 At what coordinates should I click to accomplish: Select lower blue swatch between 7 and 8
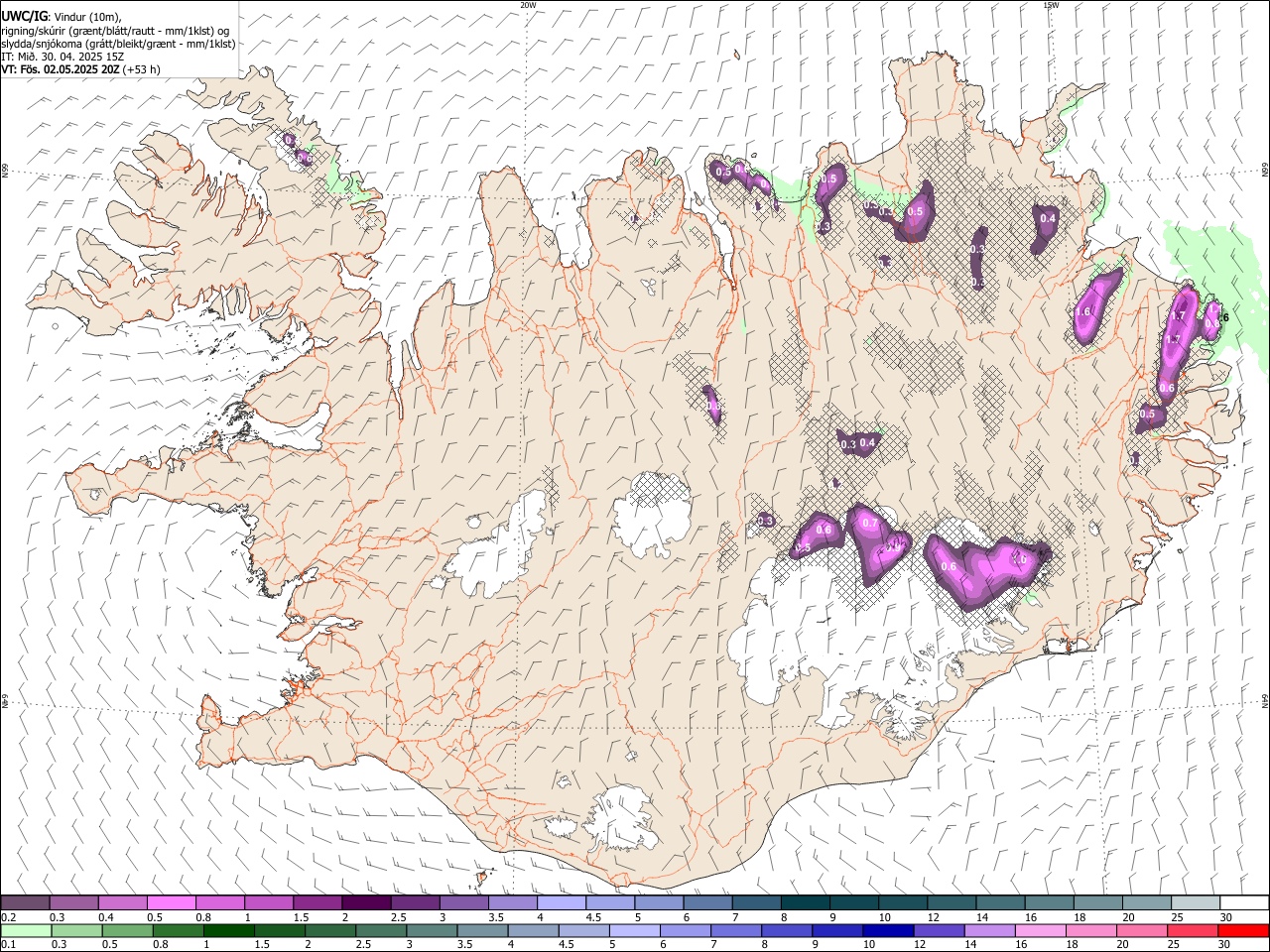738,931
